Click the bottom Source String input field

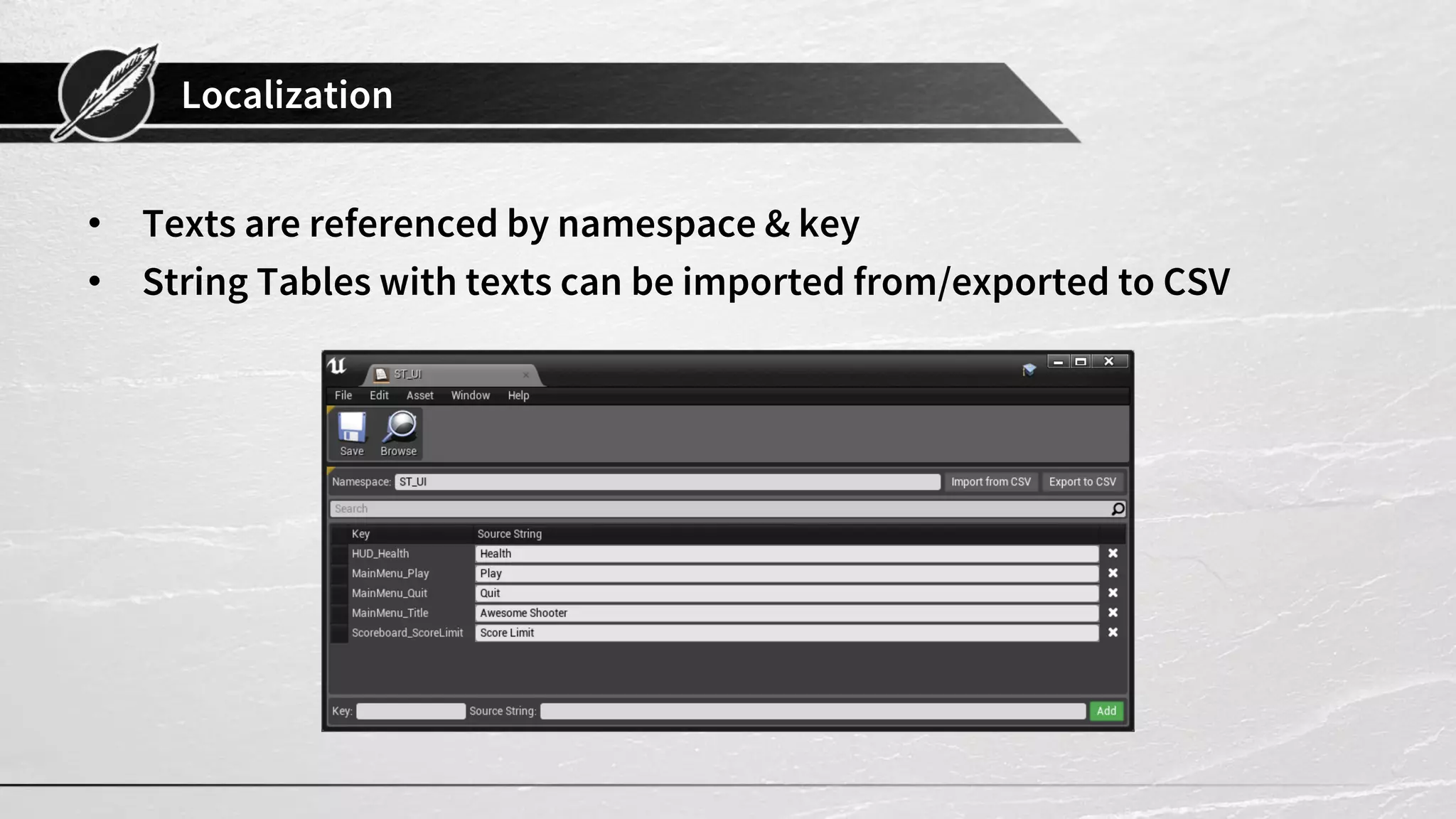coord(813,711)
